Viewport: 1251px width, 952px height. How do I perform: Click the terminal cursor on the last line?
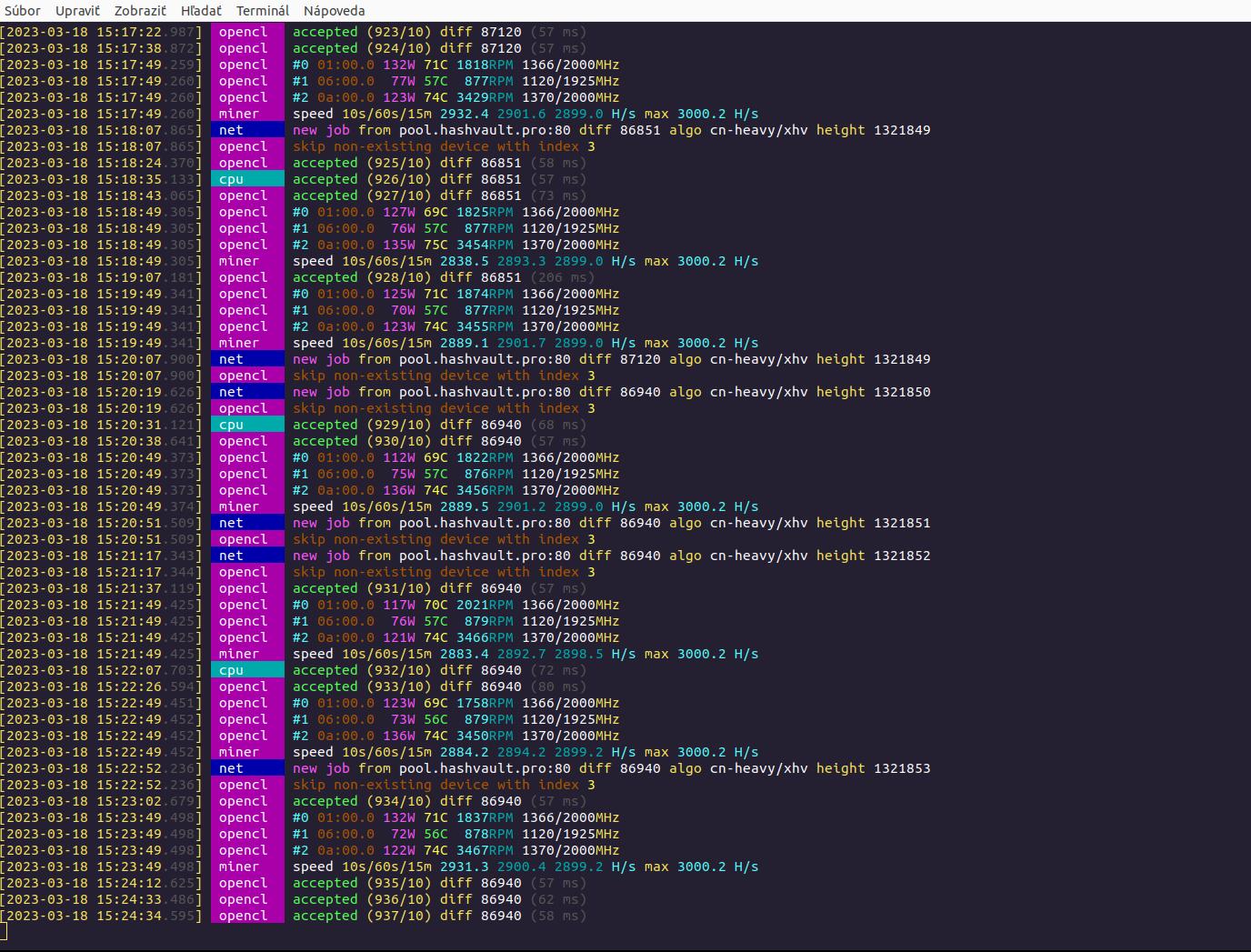tap(4, 931)
